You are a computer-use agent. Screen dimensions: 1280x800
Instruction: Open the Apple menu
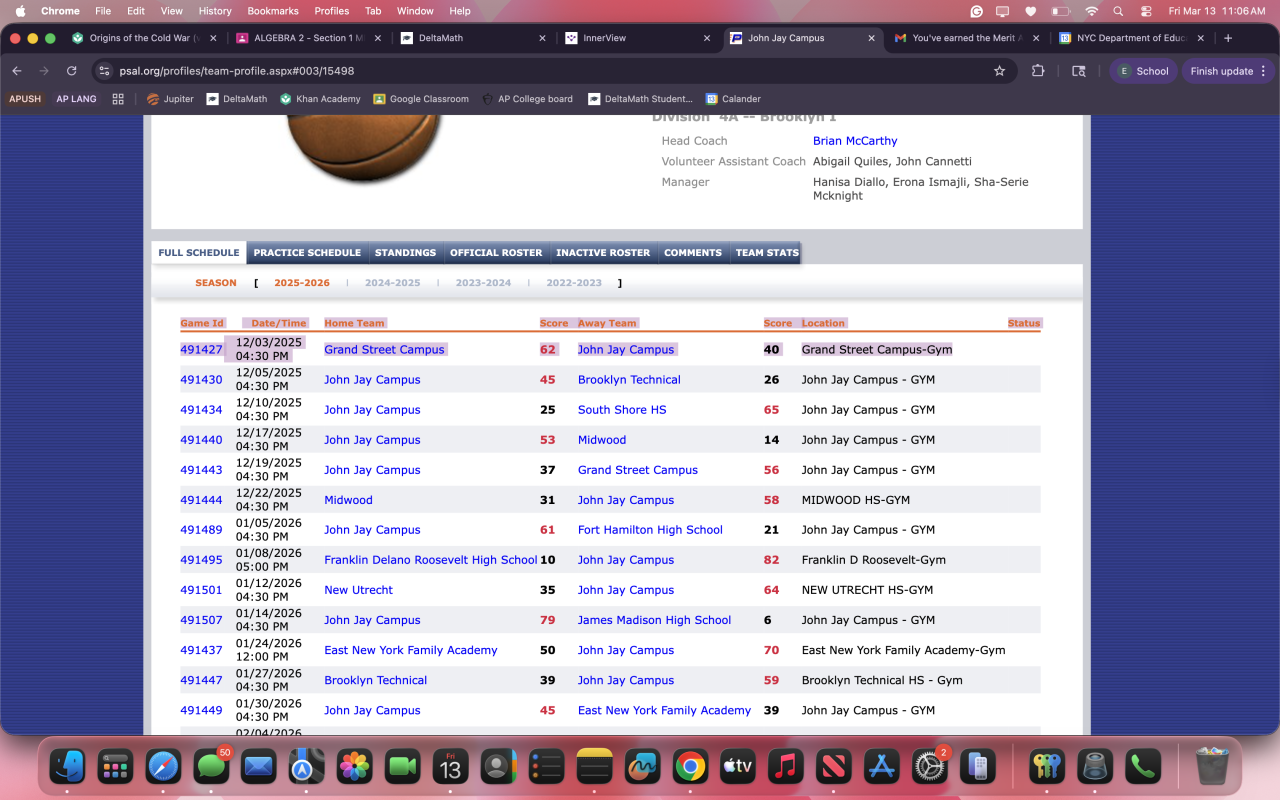[20, 11]
